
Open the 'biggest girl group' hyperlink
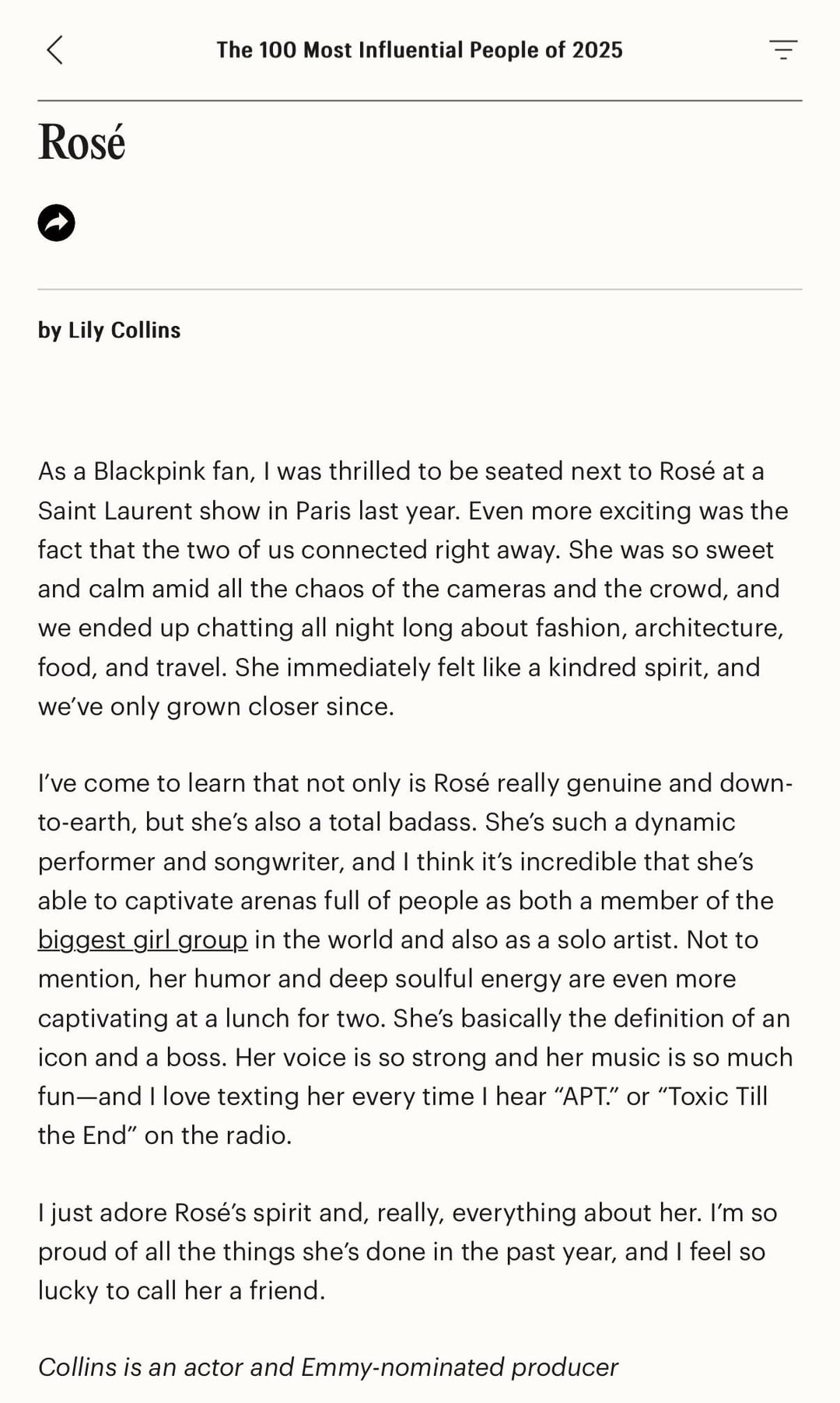pyautogui.click(x=143, y=939)
